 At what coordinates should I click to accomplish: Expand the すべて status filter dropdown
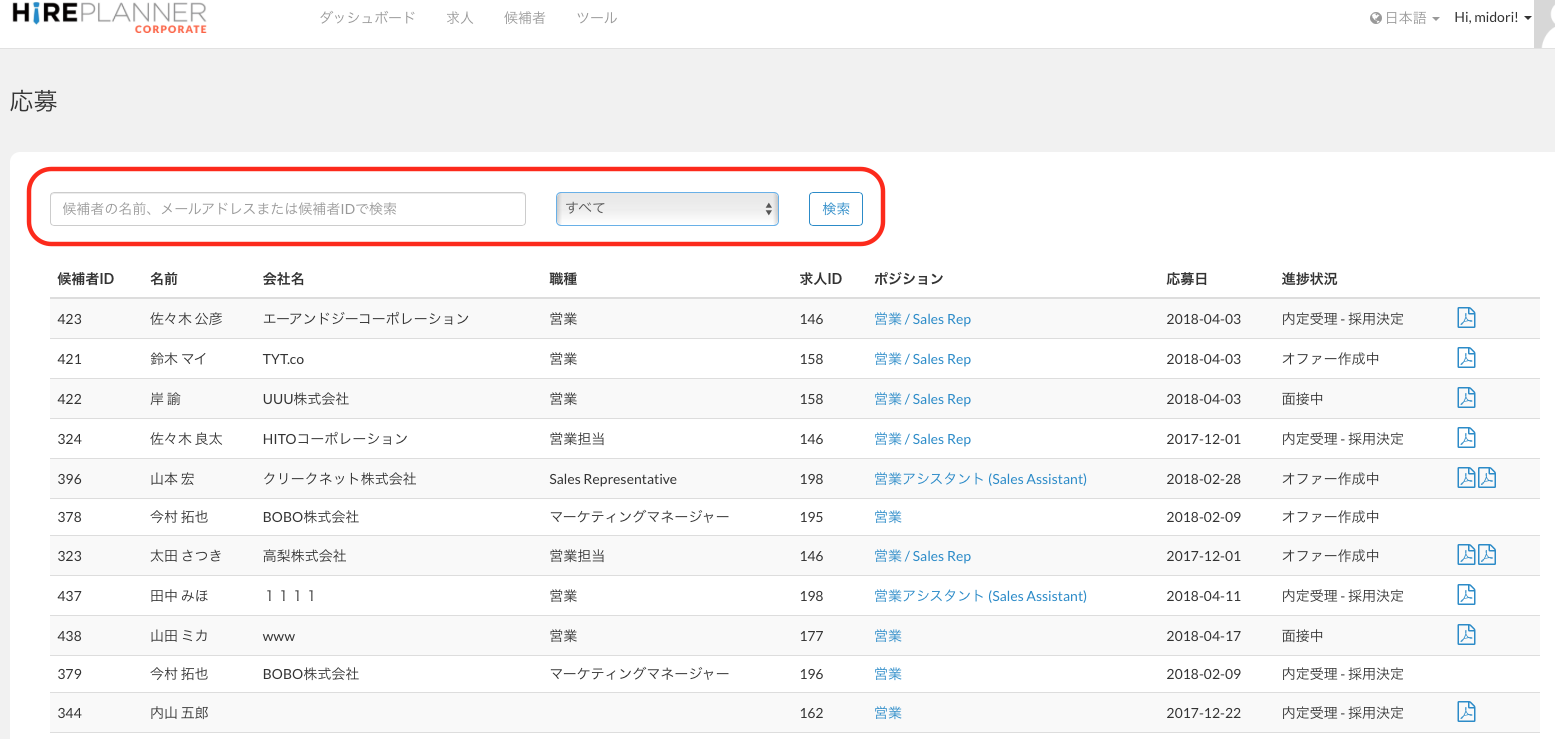(x=667, y=209)
